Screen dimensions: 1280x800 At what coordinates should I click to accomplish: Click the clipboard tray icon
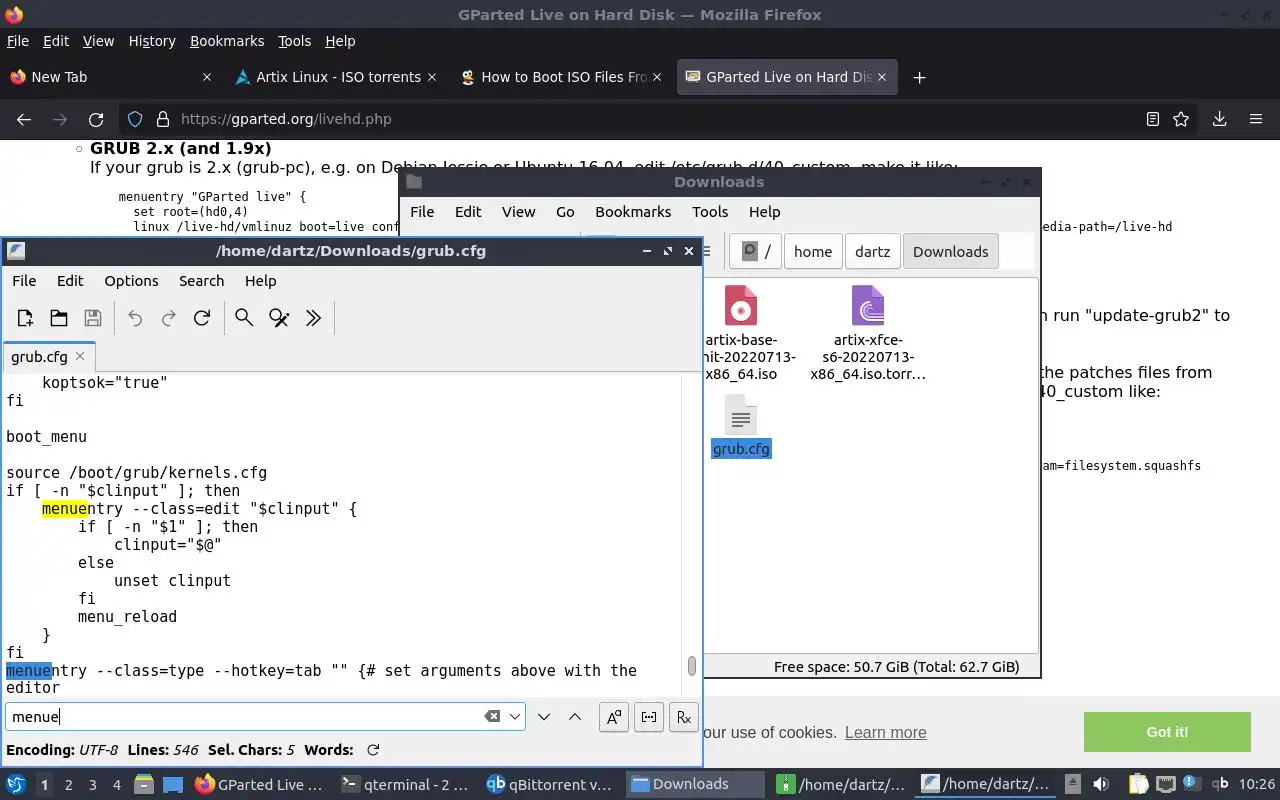(1138, 784)
